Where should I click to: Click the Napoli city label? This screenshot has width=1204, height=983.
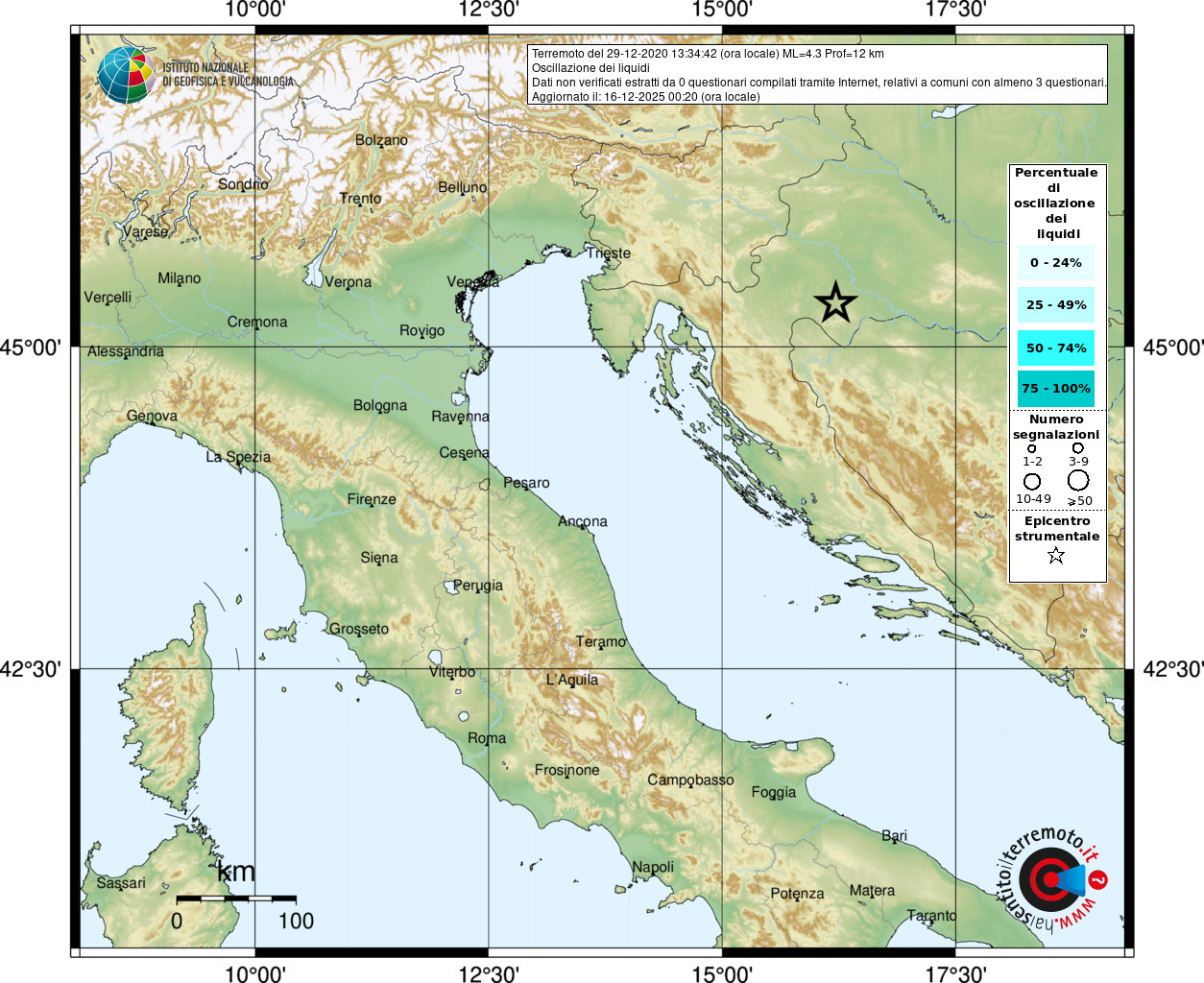(653, 867)
